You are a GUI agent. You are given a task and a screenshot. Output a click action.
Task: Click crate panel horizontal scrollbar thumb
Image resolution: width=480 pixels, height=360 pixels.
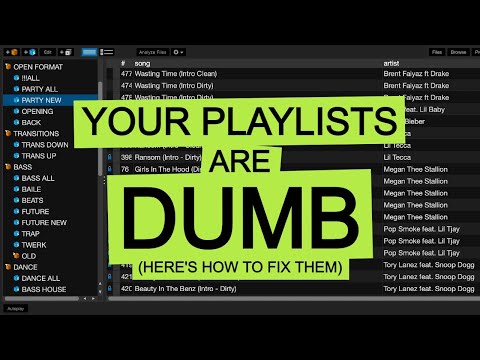tap(42, 299)
